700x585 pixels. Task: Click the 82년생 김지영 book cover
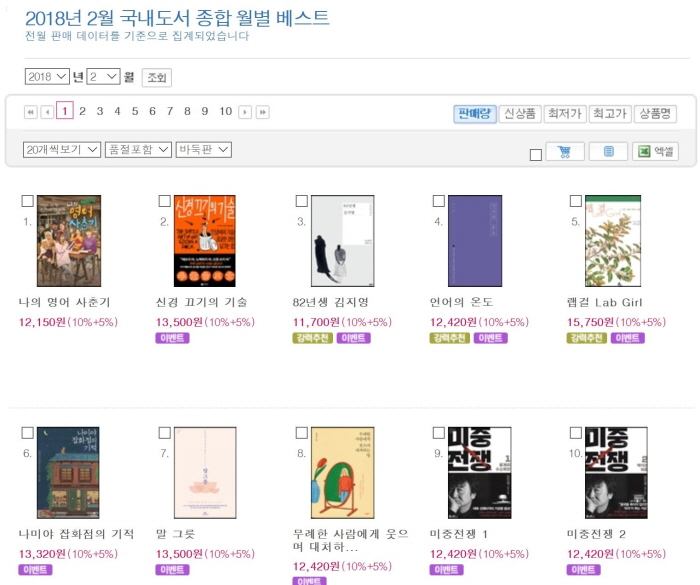coord(342,241)
